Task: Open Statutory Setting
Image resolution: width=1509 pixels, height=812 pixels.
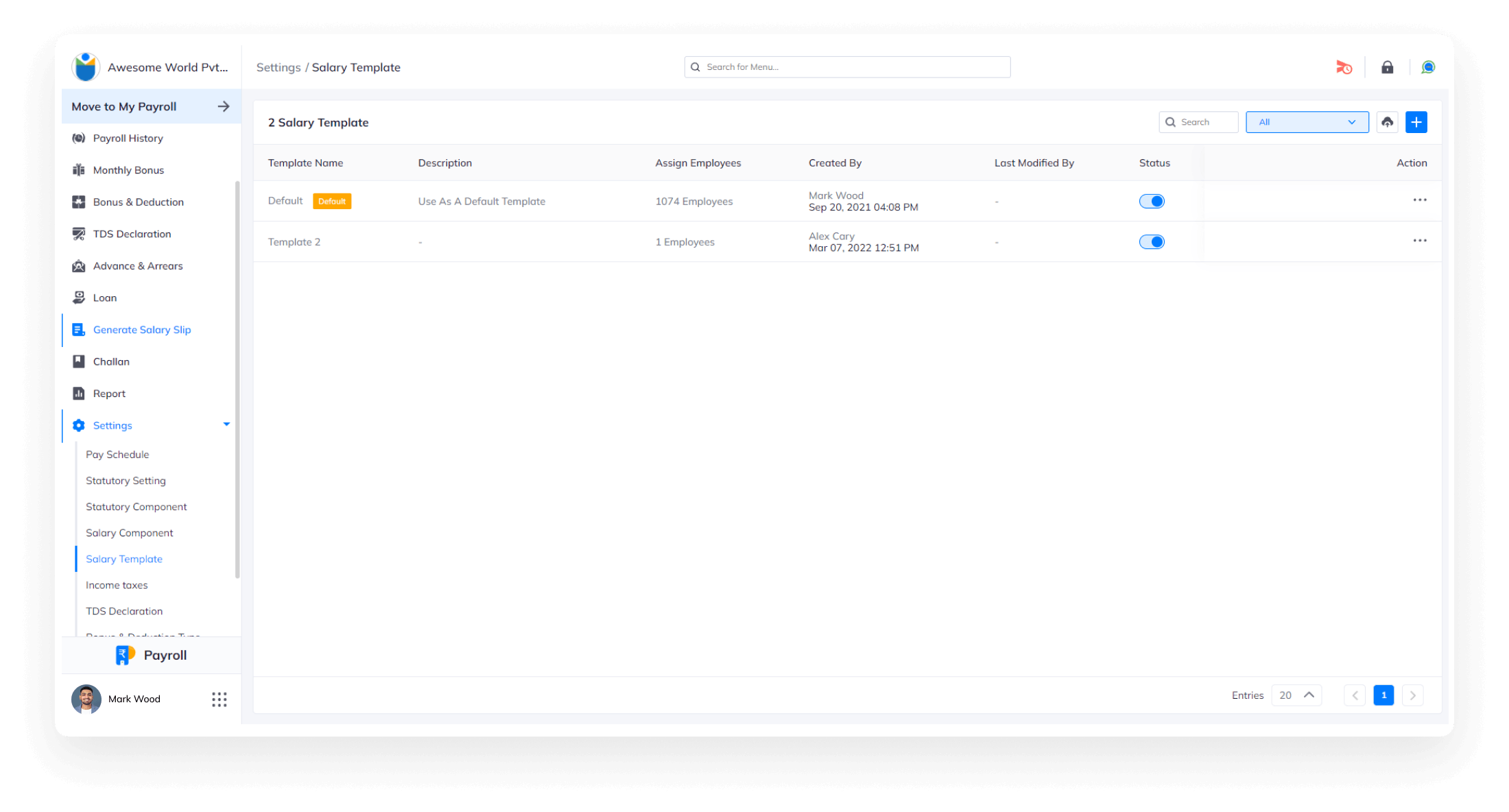Action: [126, 481]
